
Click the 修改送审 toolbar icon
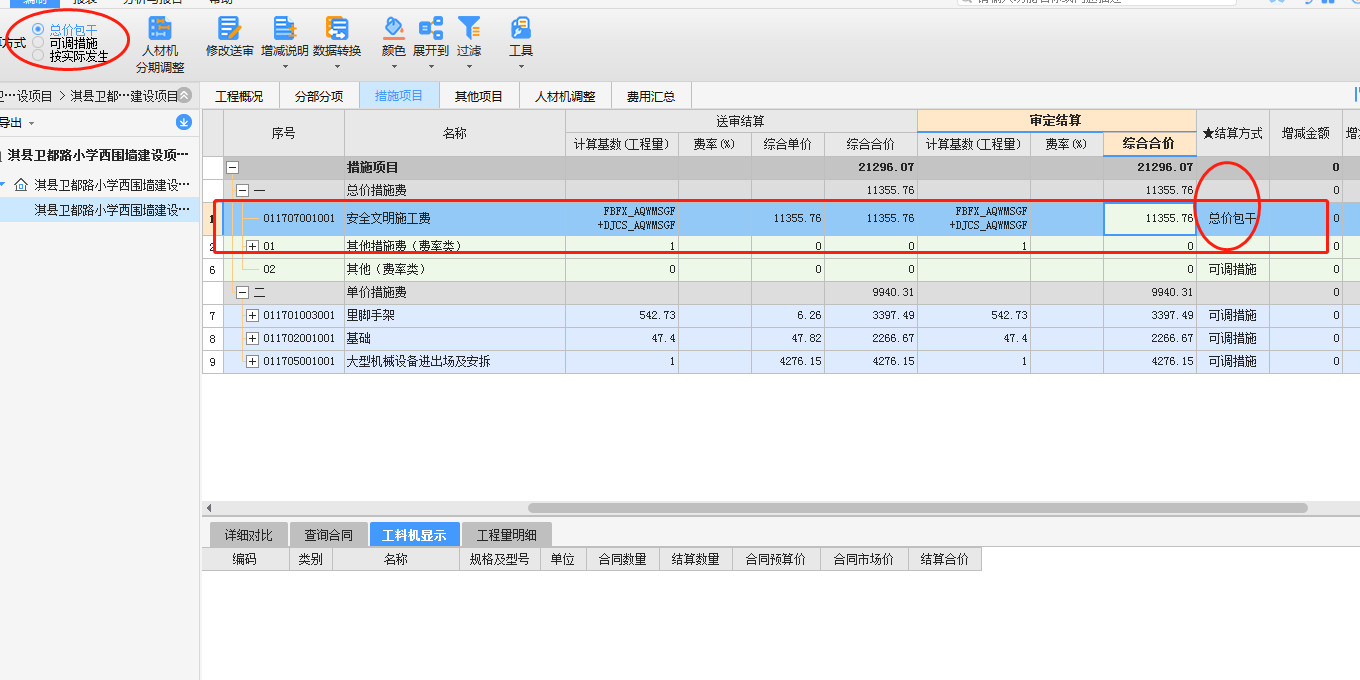229,29
